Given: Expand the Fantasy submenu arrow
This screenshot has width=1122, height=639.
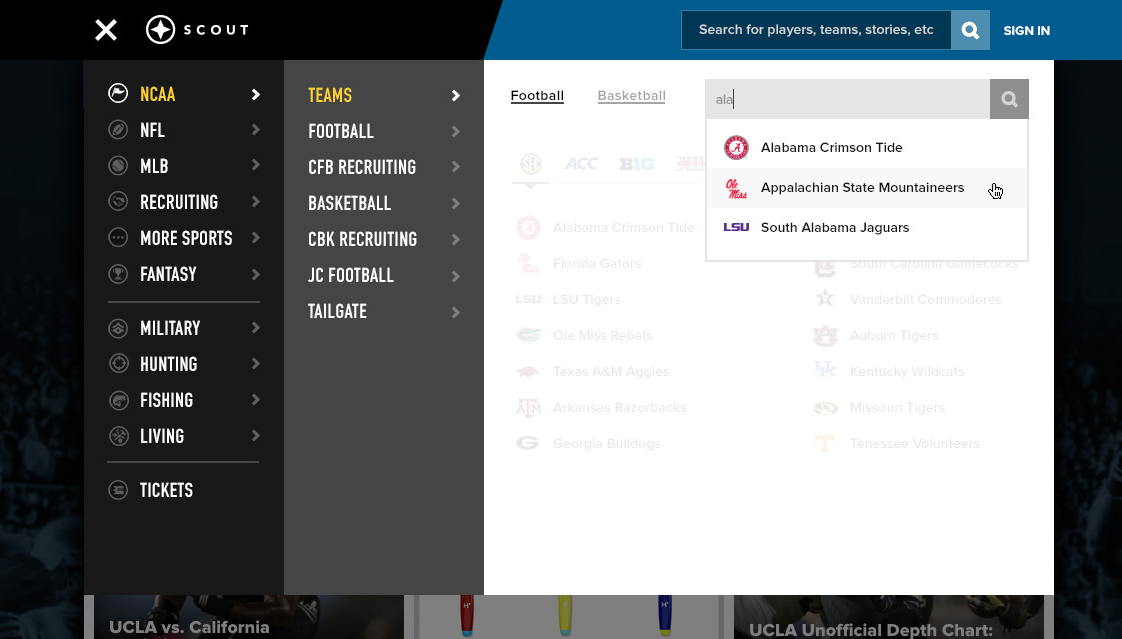Looking at the screenshot, I should 255,274.
